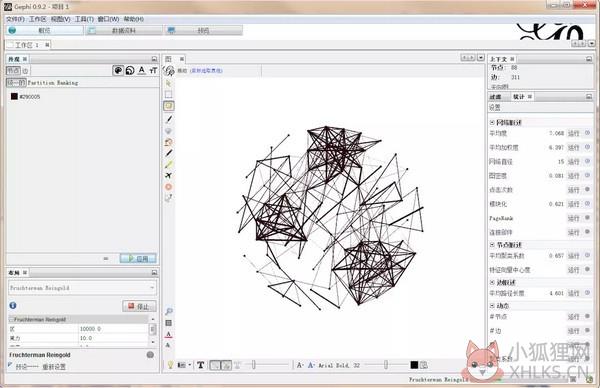Click the magnifier center-on-graph icon
The image size is (600, 388).
coord(168,311)
